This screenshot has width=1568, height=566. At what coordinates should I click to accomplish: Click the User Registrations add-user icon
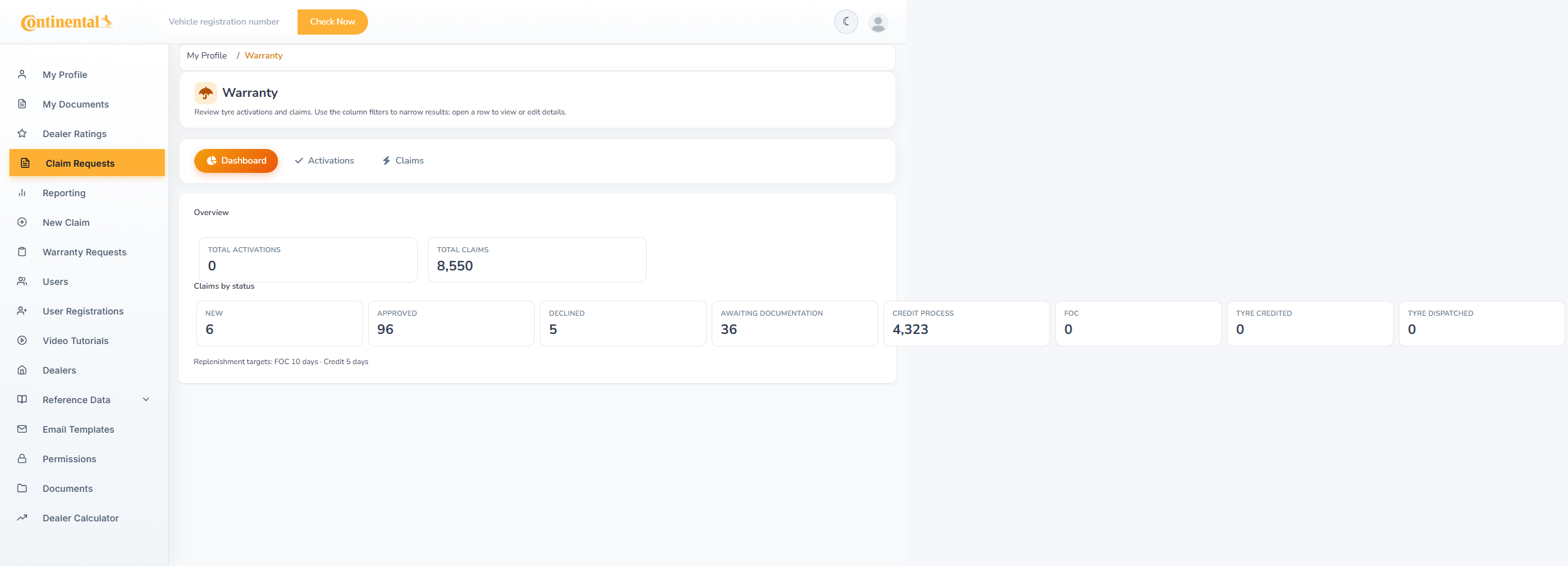click(22, 311)
